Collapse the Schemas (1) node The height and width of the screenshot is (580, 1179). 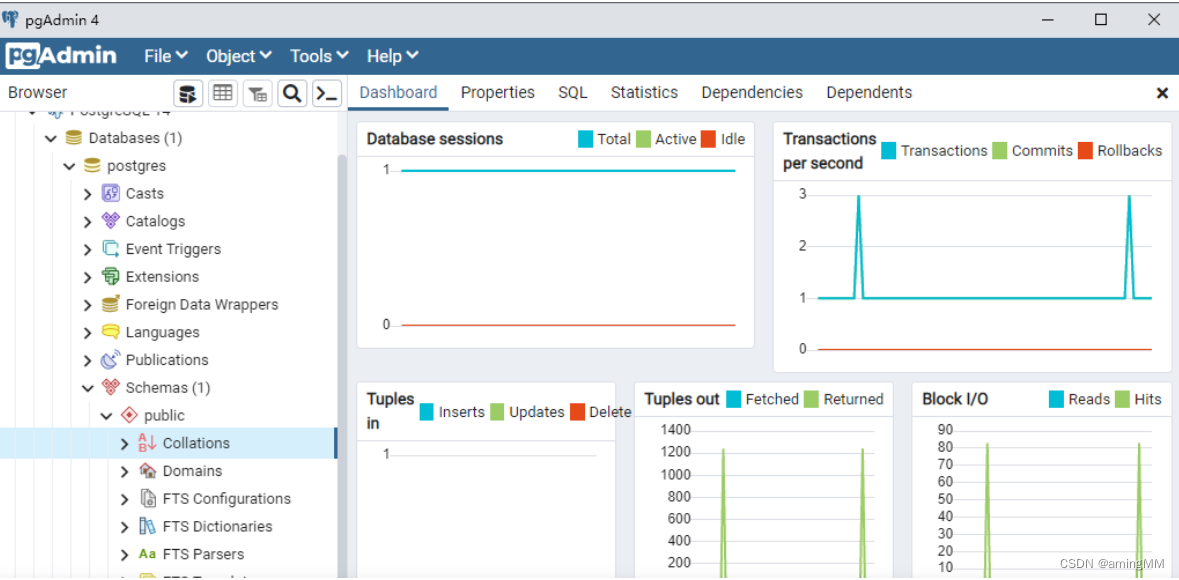pyautogui.click(x=88, y=387)
